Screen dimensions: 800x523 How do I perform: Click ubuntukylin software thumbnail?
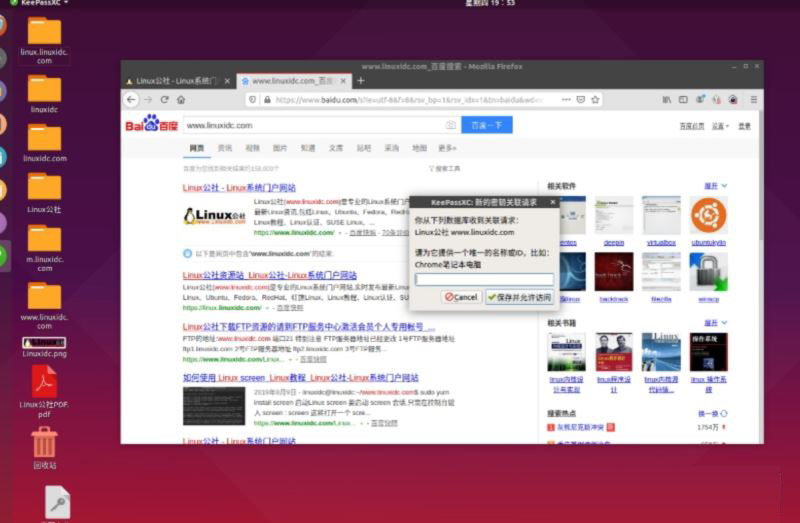click(709, 215)
